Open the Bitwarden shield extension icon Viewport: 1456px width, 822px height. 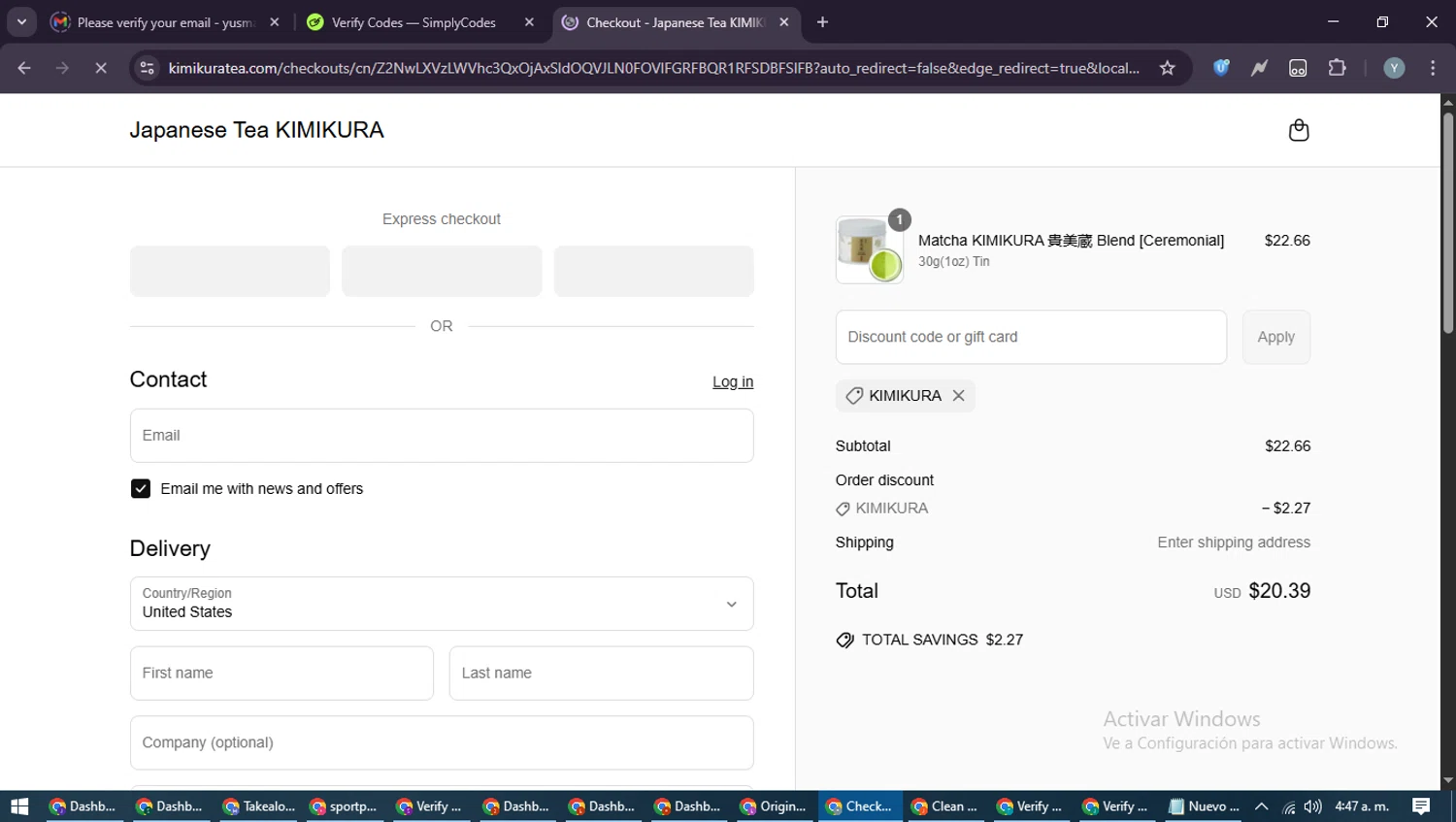click(1221, 68)
